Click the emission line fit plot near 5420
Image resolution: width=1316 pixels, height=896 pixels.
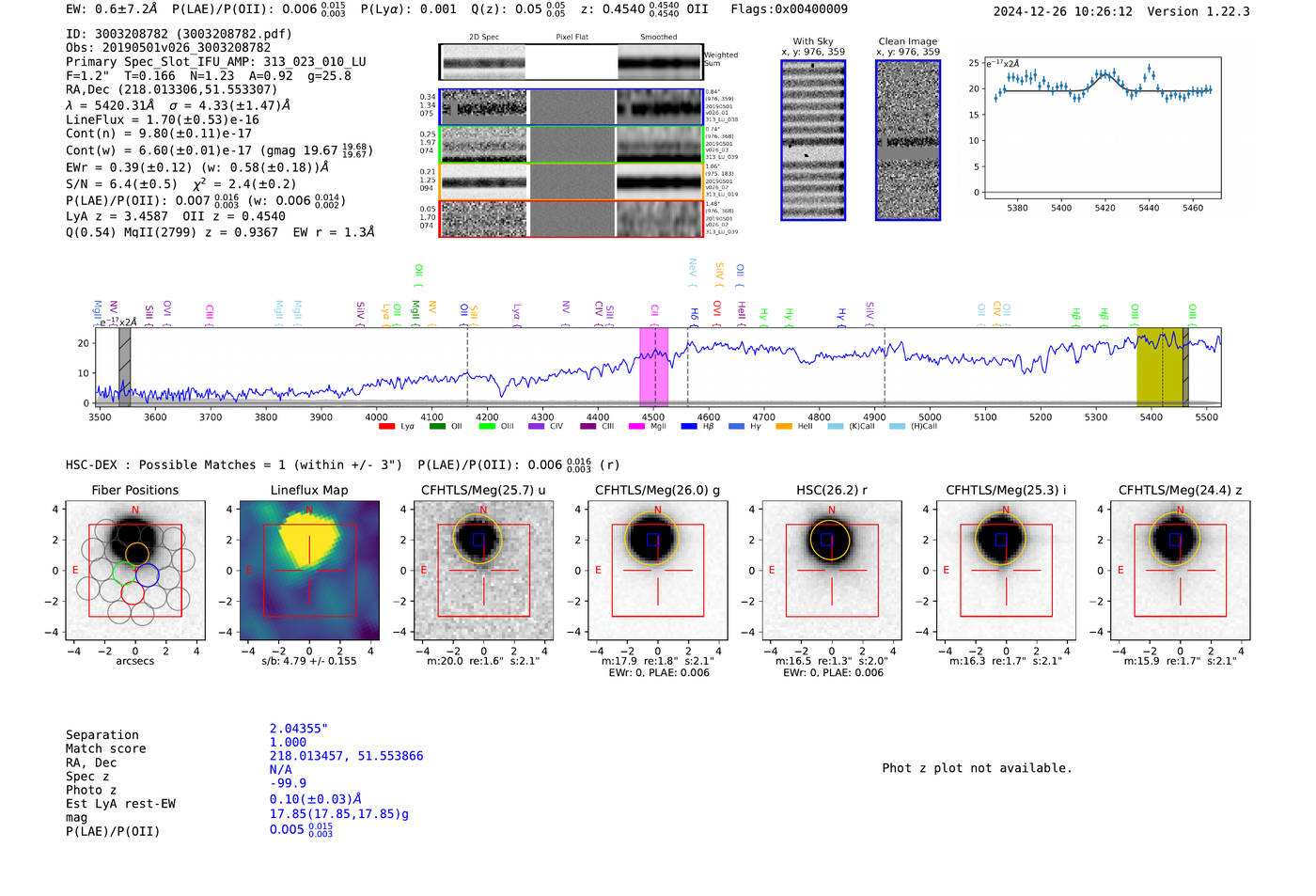coord(1102,127)
